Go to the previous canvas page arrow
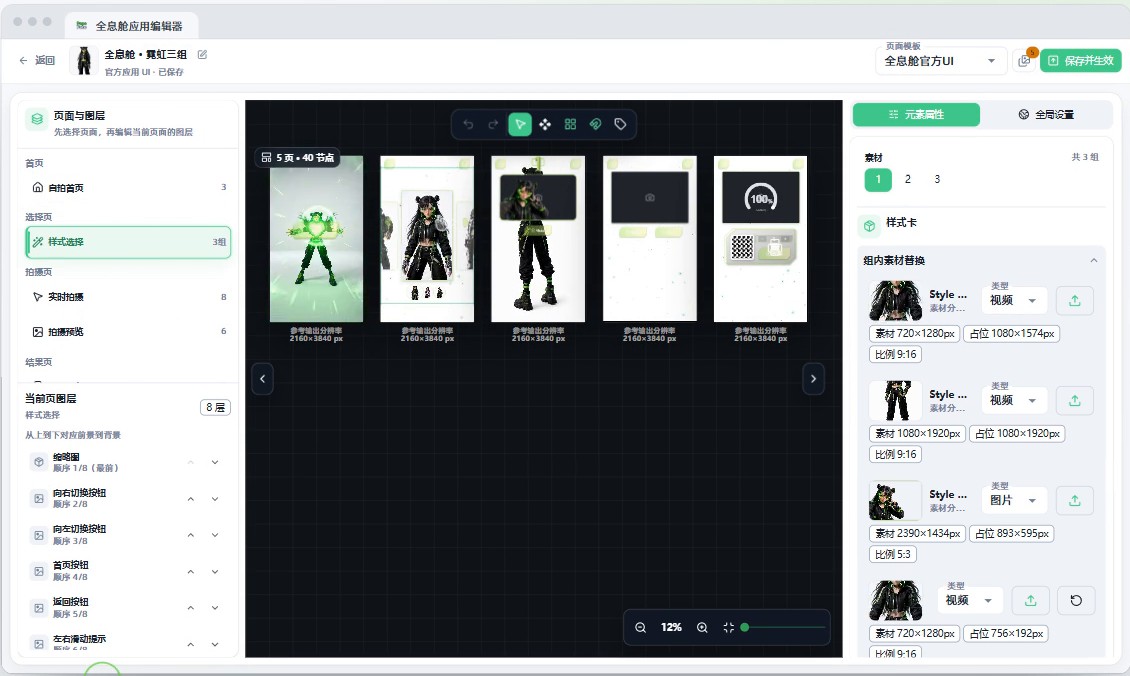Screen dimensions: 1130x676 262,379
